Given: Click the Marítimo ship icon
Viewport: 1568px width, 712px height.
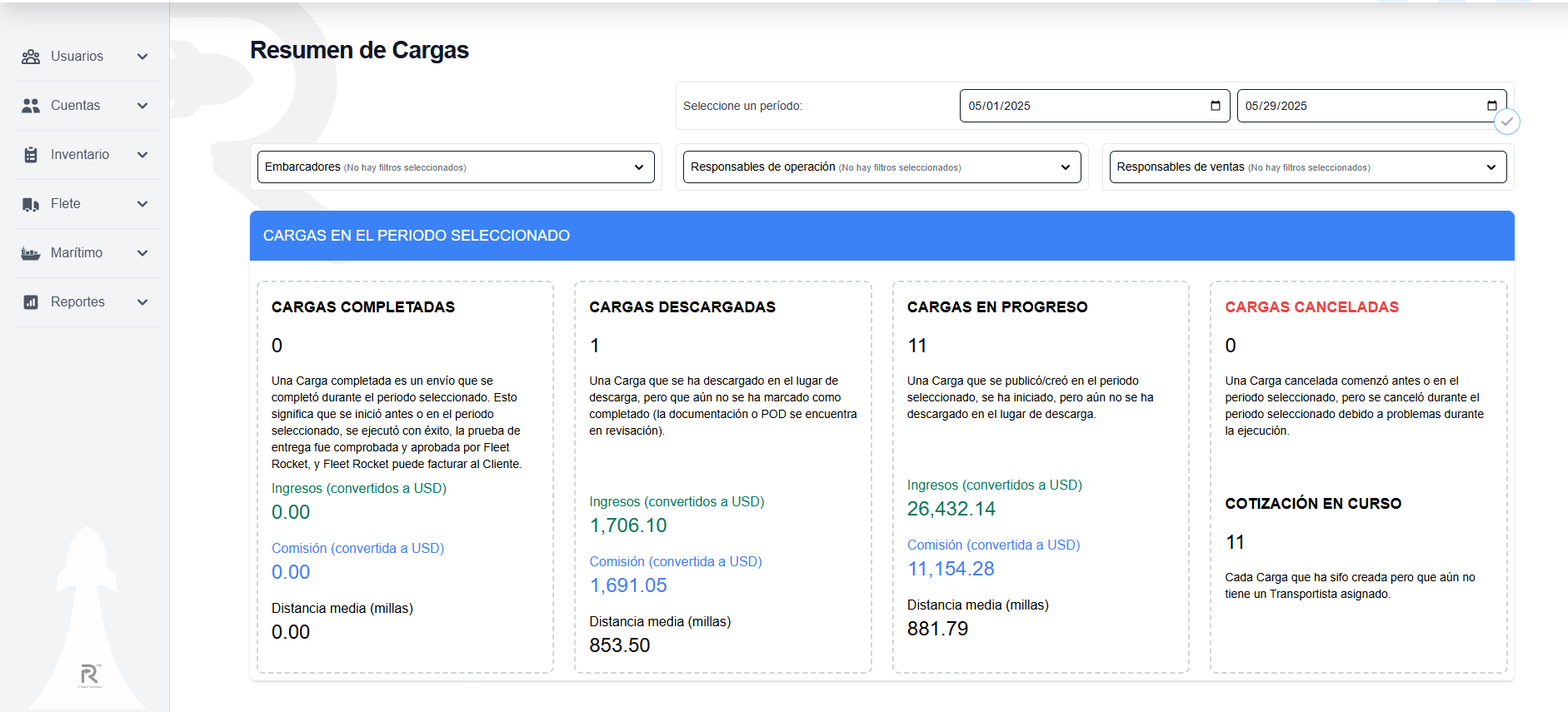Looking at the screenshot, I should click(31, 253).
